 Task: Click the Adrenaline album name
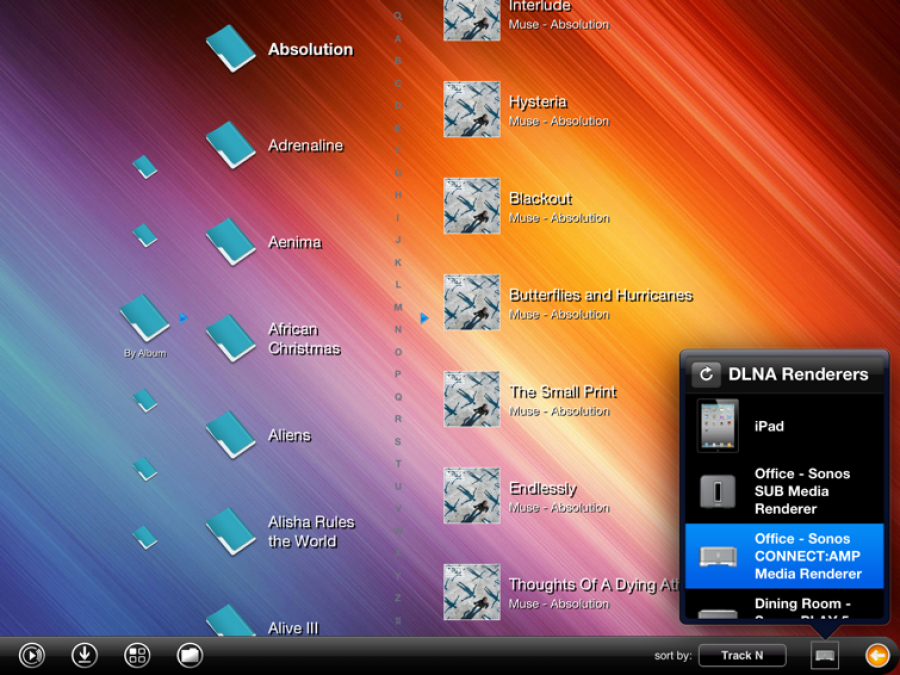[x=305, y=146]
